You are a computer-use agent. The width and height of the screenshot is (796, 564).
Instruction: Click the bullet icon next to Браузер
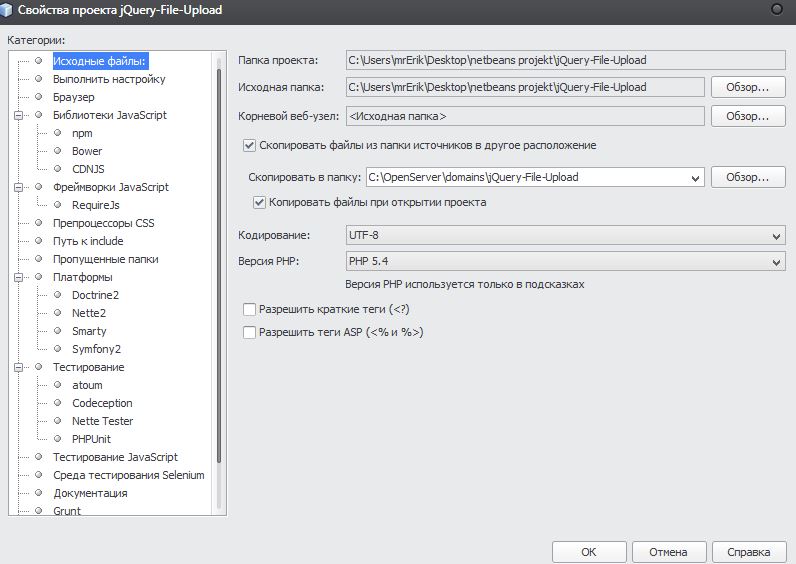[x=39, y=97]
